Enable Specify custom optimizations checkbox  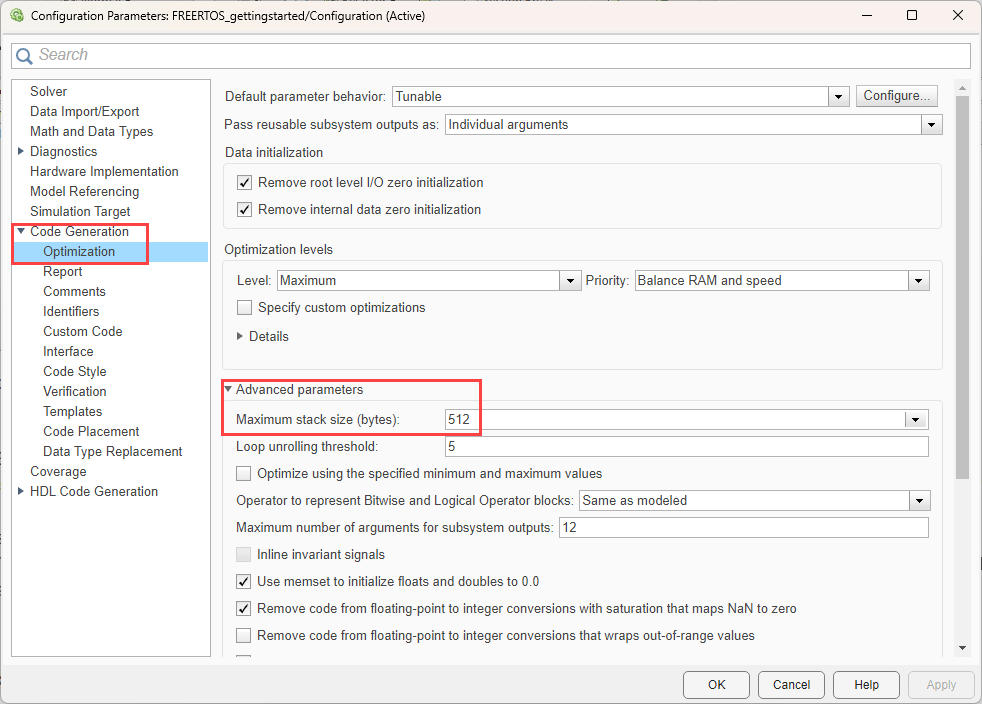(x=244, y=308)
